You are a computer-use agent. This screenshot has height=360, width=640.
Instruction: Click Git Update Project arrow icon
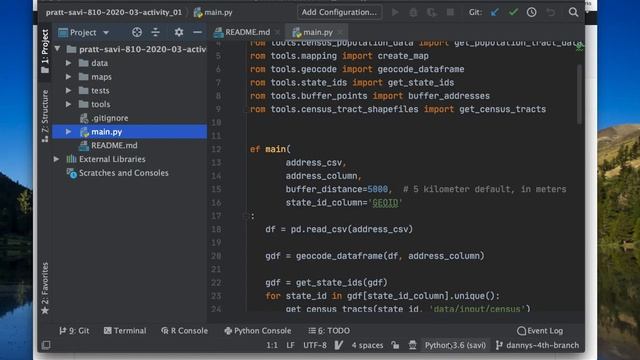pyautogui.click(x=495, y=12)
